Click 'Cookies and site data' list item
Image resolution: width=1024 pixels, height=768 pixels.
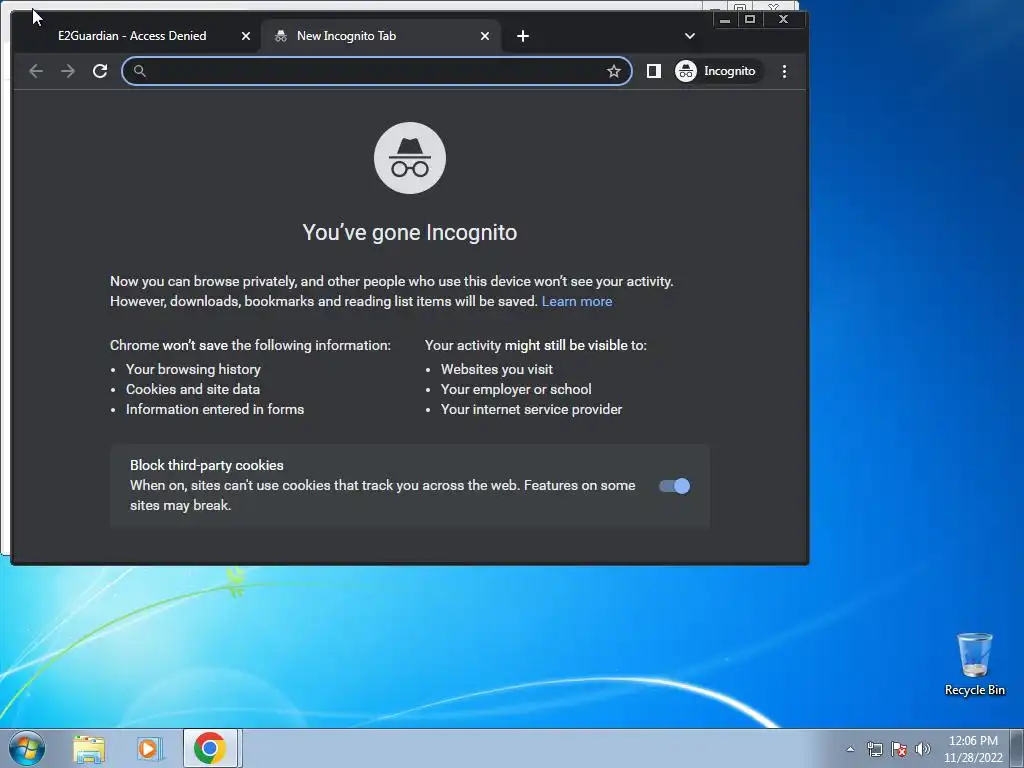(x=193, y=389)
